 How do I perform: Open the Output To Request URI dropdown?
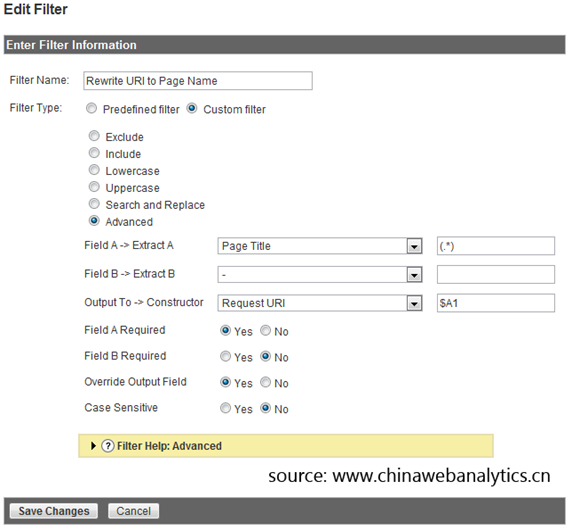point(320,303)
